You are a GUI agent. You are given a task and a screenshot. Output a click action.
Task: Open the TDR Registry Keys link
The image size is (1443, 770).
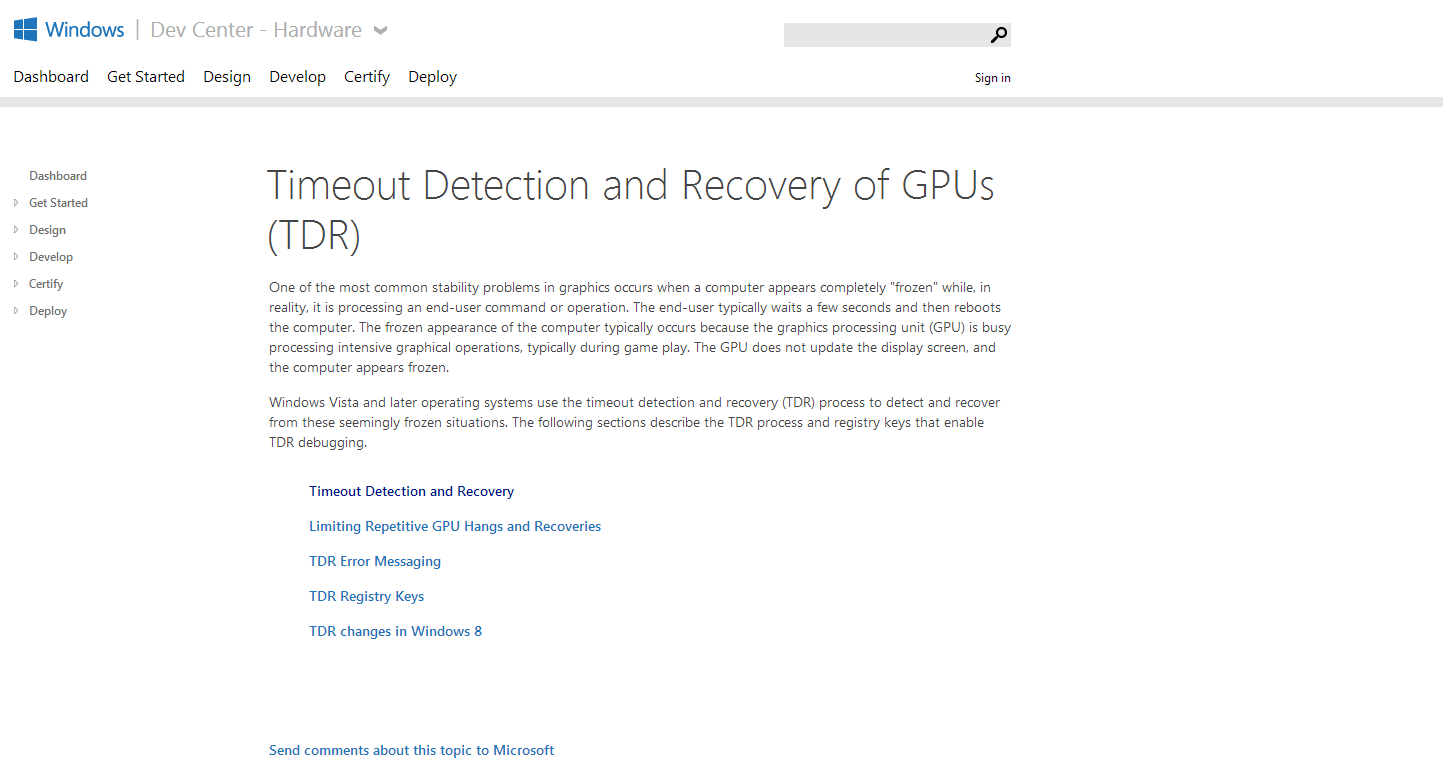pyautogui.click(x=366, y=597)
